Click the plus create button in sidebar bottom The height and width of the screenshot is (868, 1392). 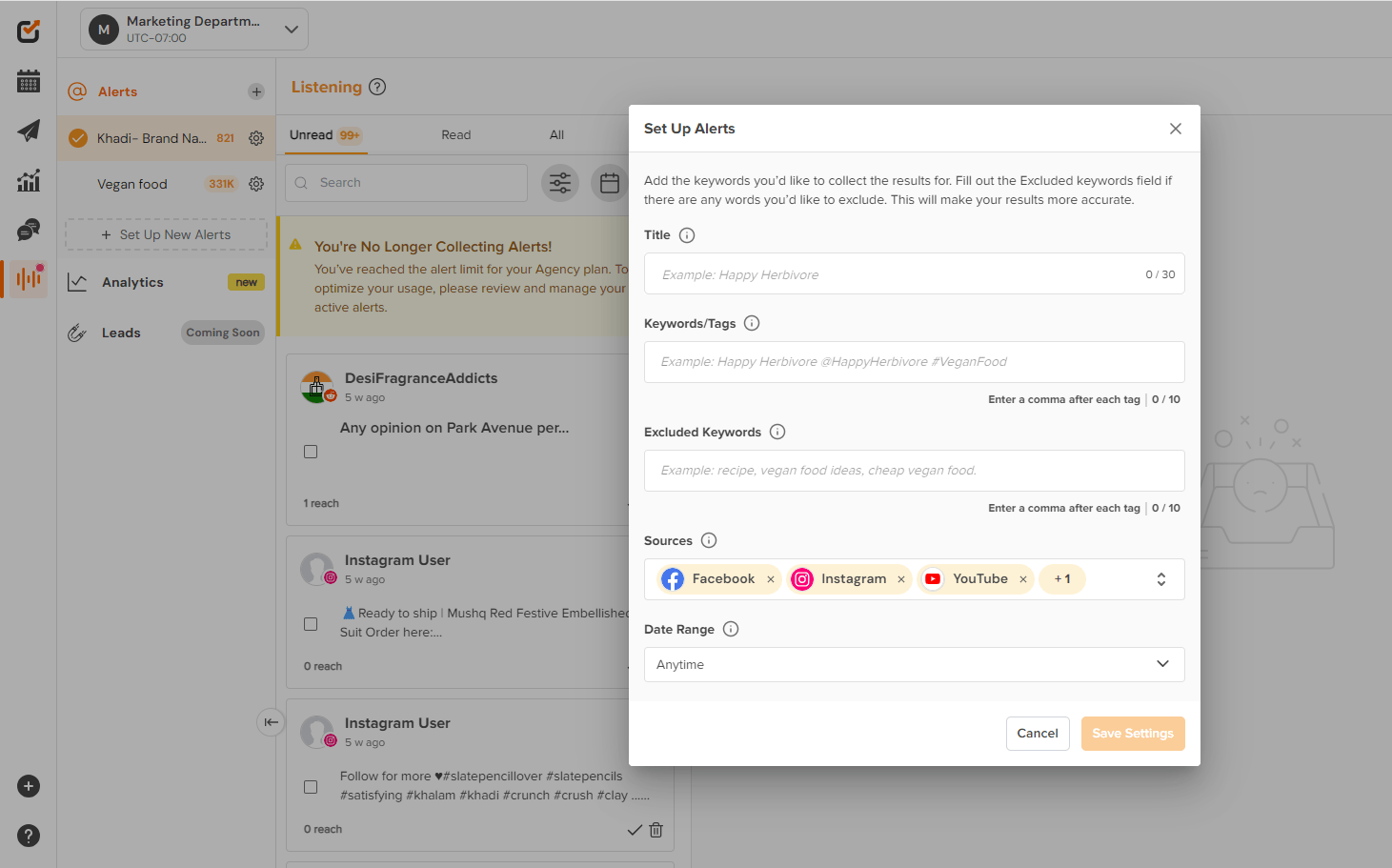coord(29,786)
